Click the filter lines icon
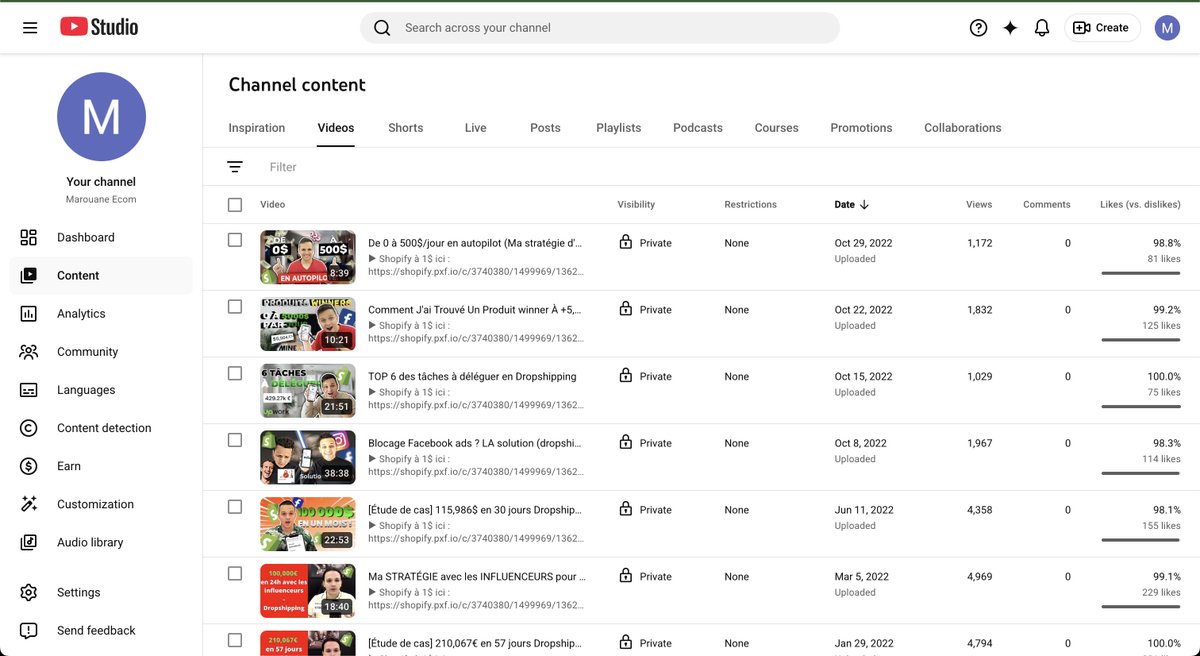 point(235,167)
